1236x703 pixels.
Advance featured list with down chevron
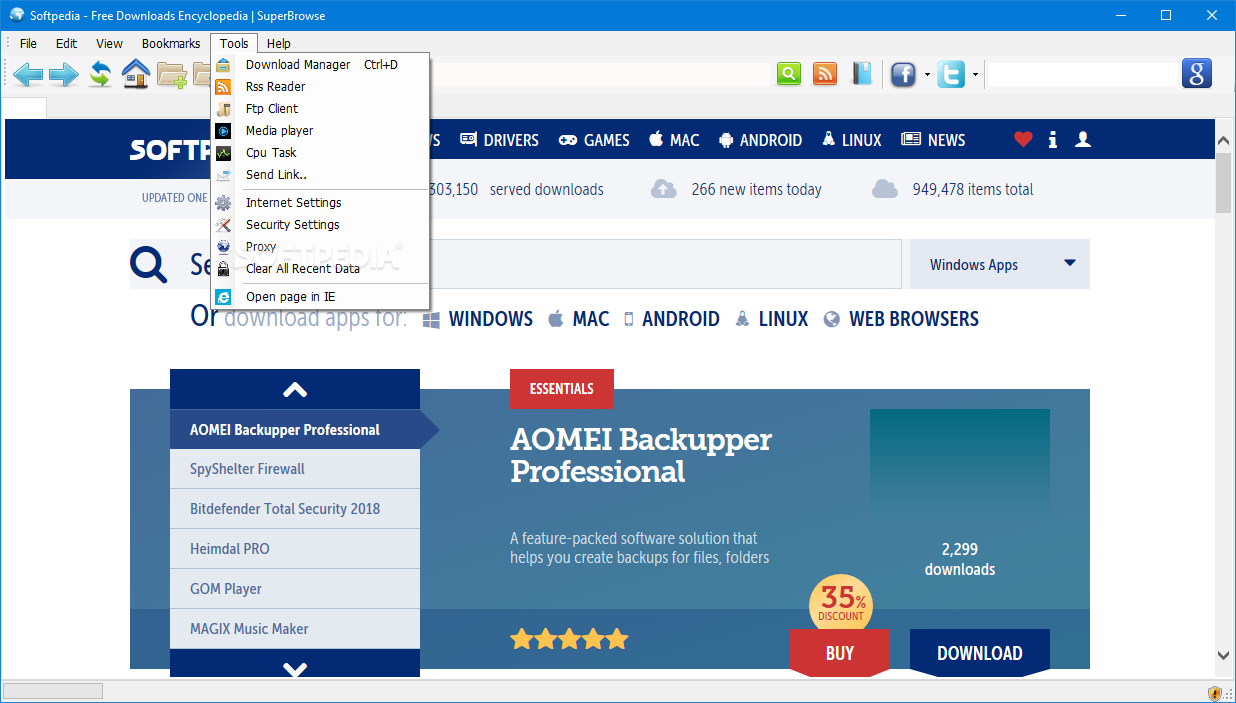[295, 669]
